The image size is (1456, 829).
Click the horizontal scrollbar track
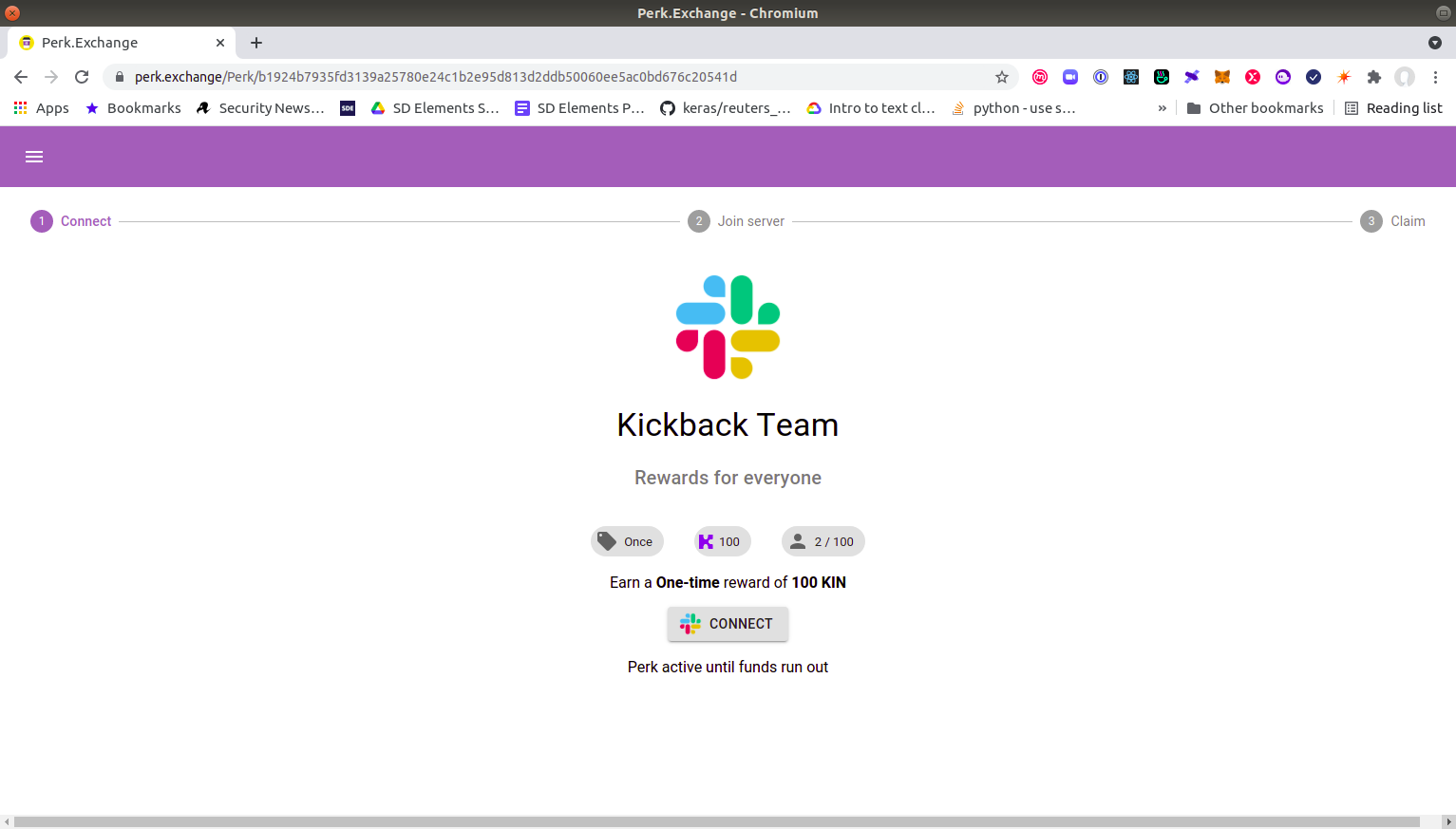click(x=717, y=821)
